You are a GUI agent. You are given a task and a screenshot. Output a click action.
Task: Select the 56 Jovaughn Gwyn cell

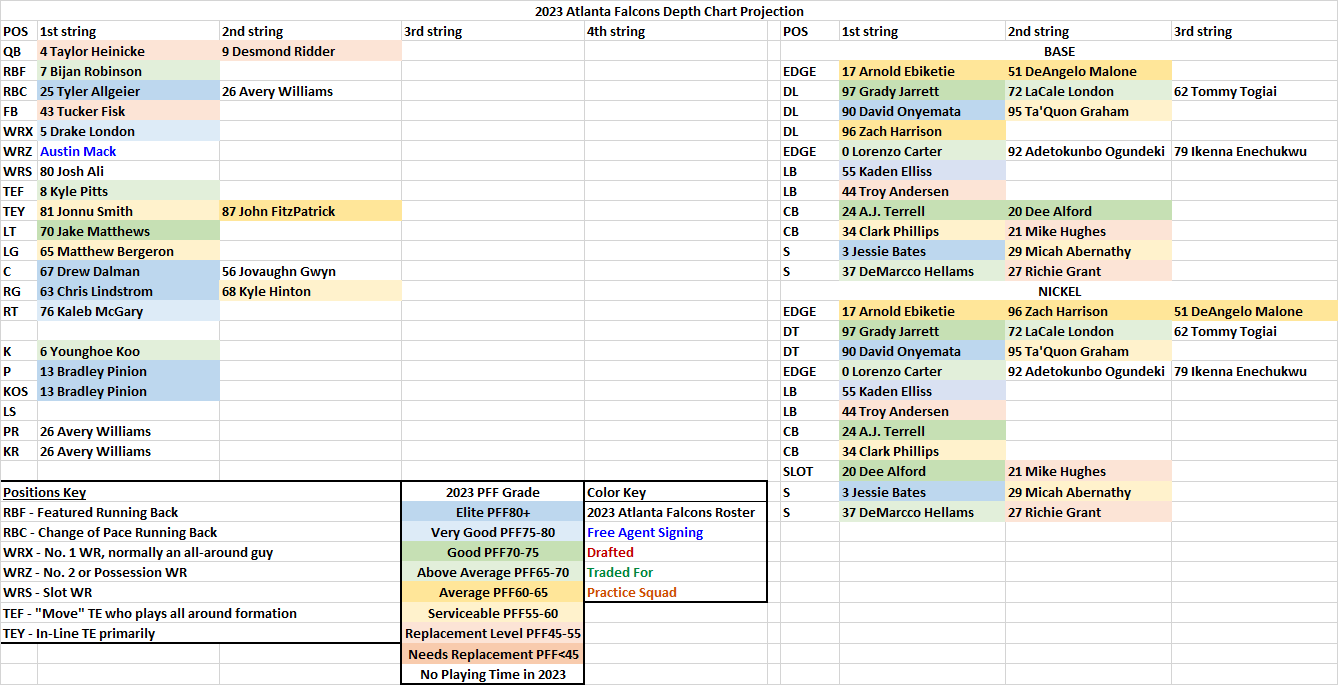(x=310, y=271)
